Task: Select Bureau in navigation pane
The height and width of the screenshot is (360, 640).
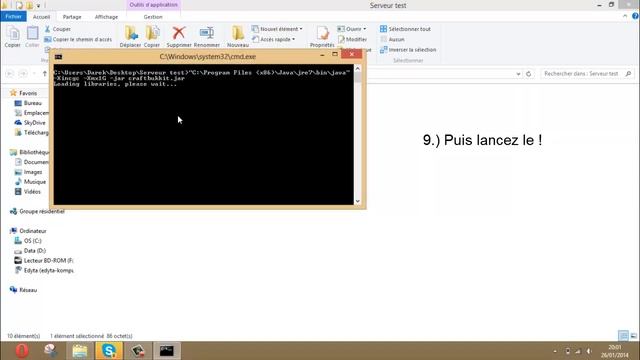Action: point(29,103)
